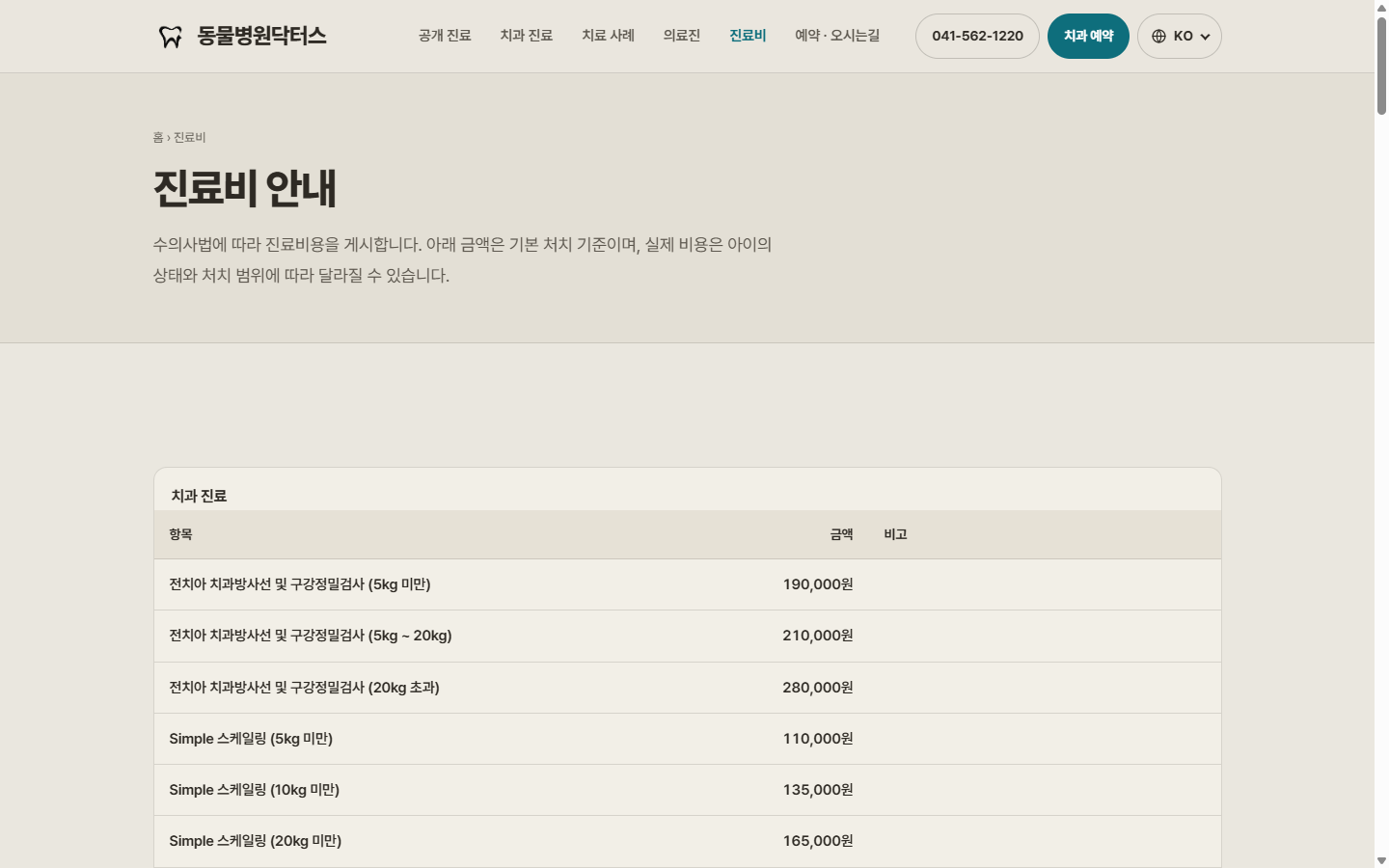Click the 진료비 breadcrumb text
Screen dimensions: 1389x868
click(190, 138)
